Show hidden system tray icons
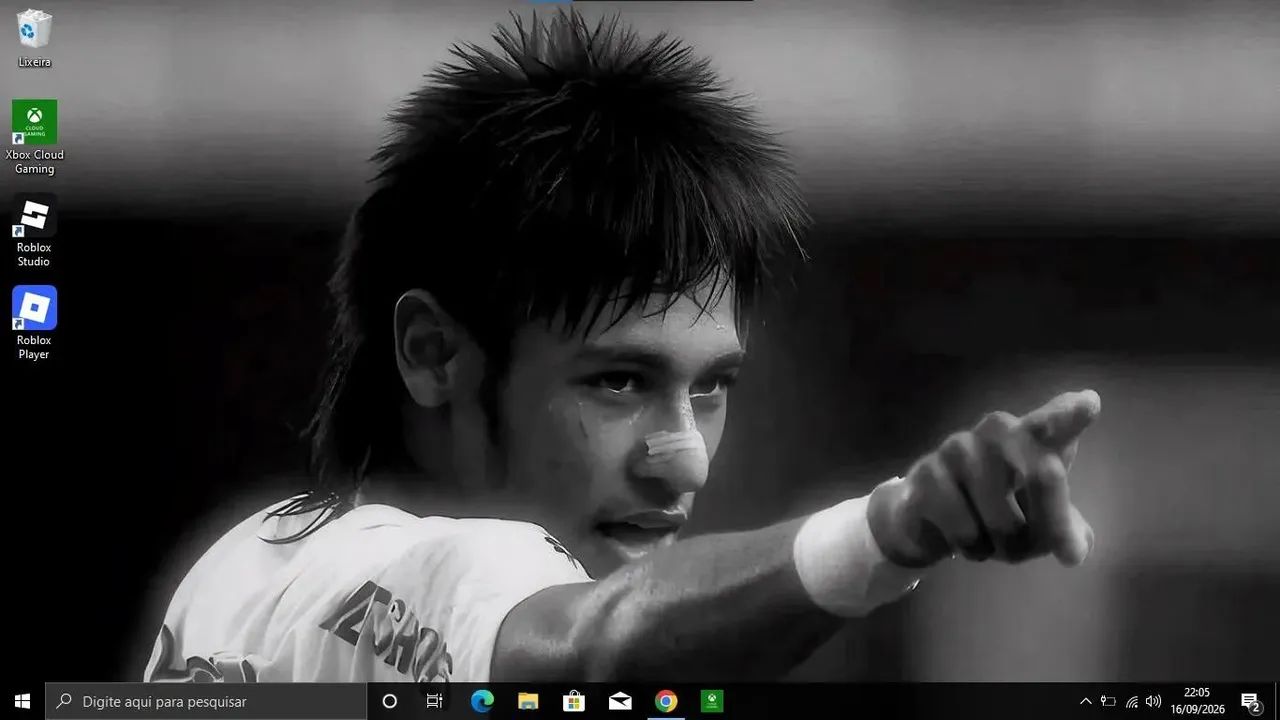Image resolution: width=1280 pixels, height=720 pixels. [1086, 701]
